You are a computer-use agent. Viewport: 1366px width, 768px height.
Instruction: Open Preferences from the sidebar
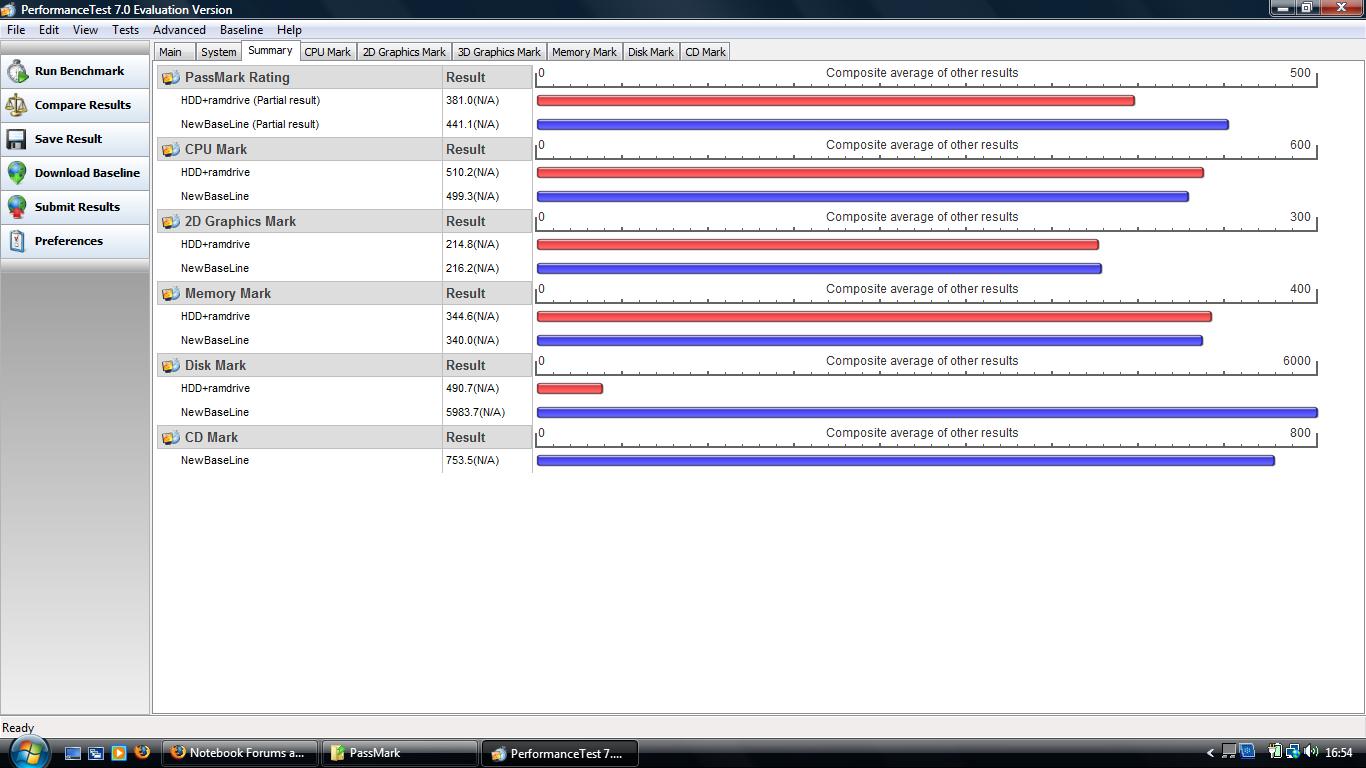coord(75,241)
